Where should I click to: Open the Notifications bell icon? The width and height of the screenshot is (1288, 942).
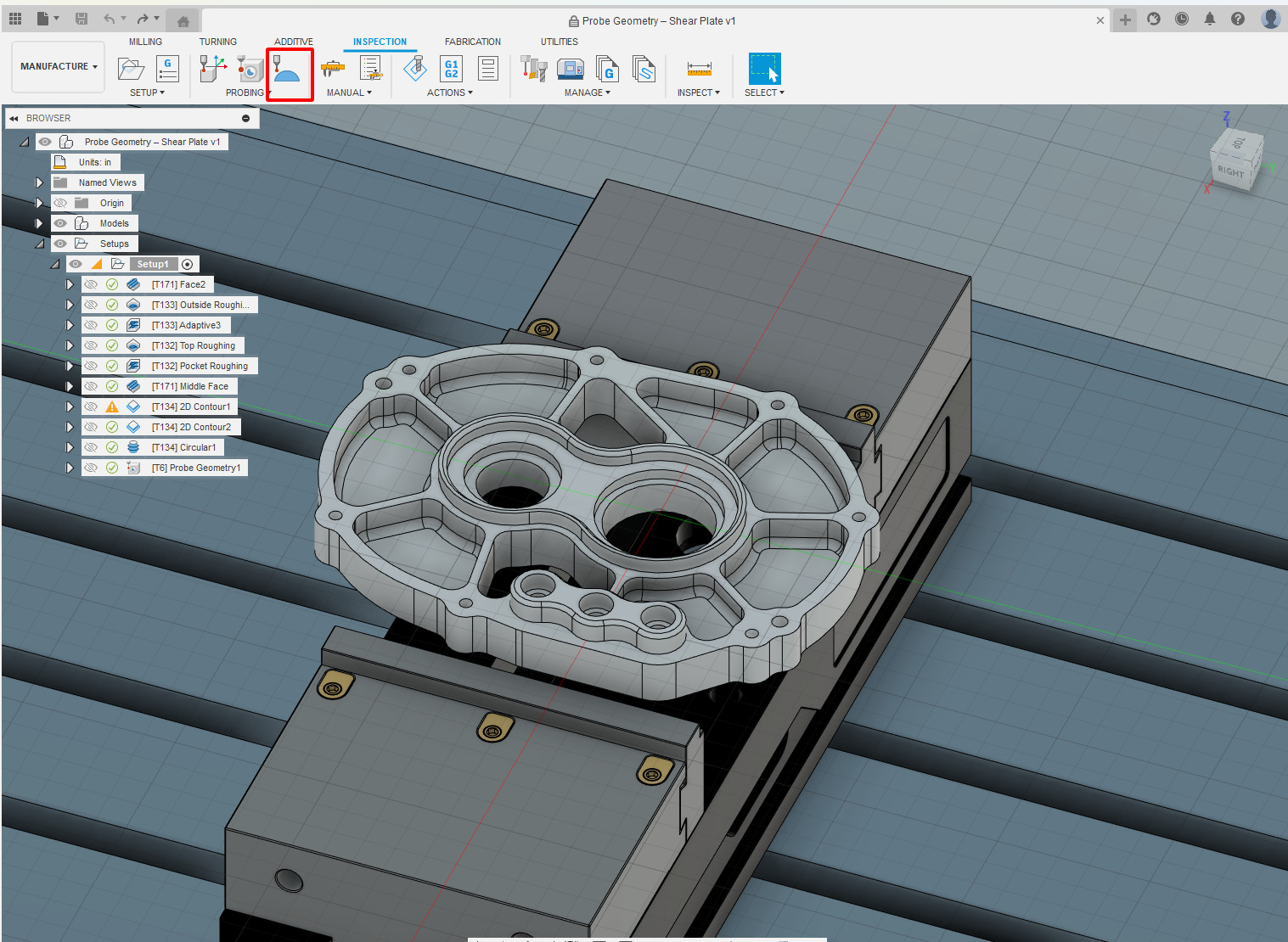coord(1210,19)
